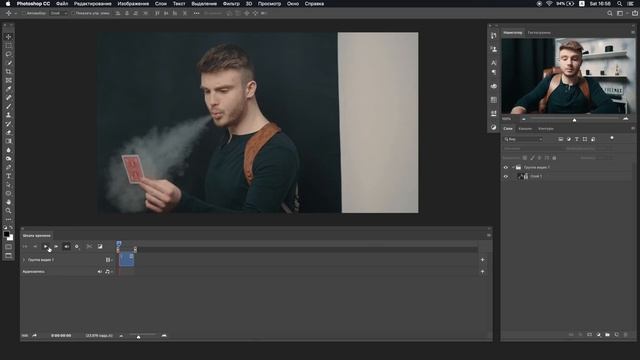Add audio to the audio track
The height and width of the screenshot is (360, 640).
click(482, 271)
